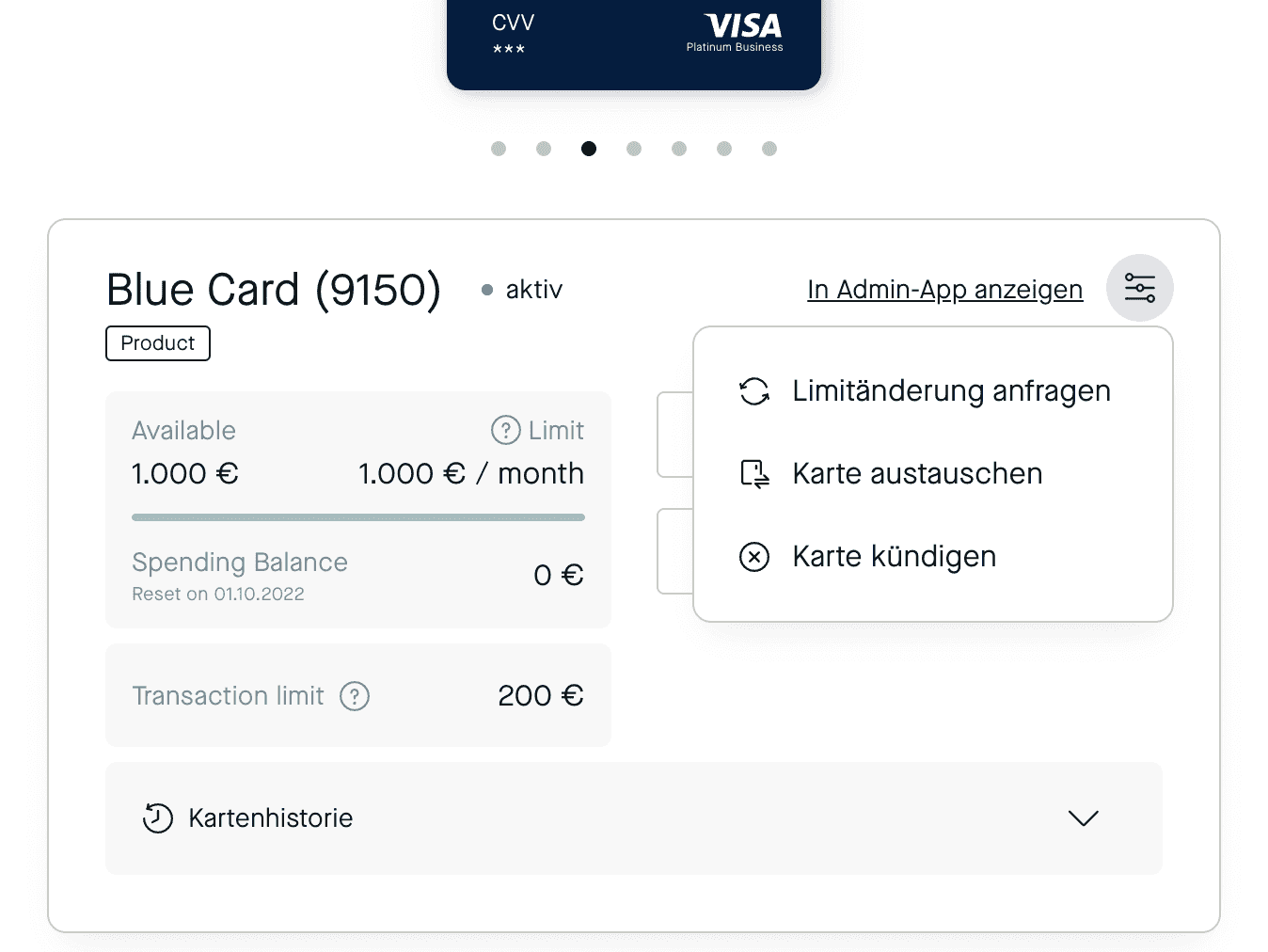Click the question mark icon next to Limit
This screenshot has width=1268, height=952.
pyautogui.click(x=505, y=430)
